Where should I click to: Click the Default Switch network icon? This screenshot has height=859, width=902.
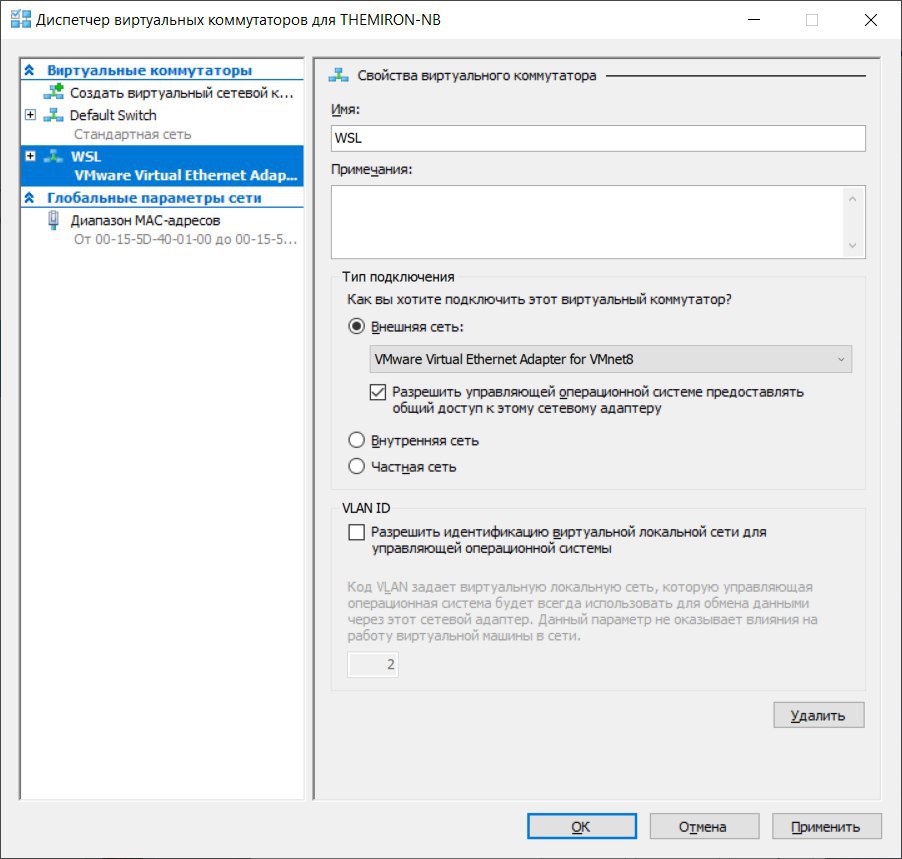pyautogui.click(x=53, y=115)
